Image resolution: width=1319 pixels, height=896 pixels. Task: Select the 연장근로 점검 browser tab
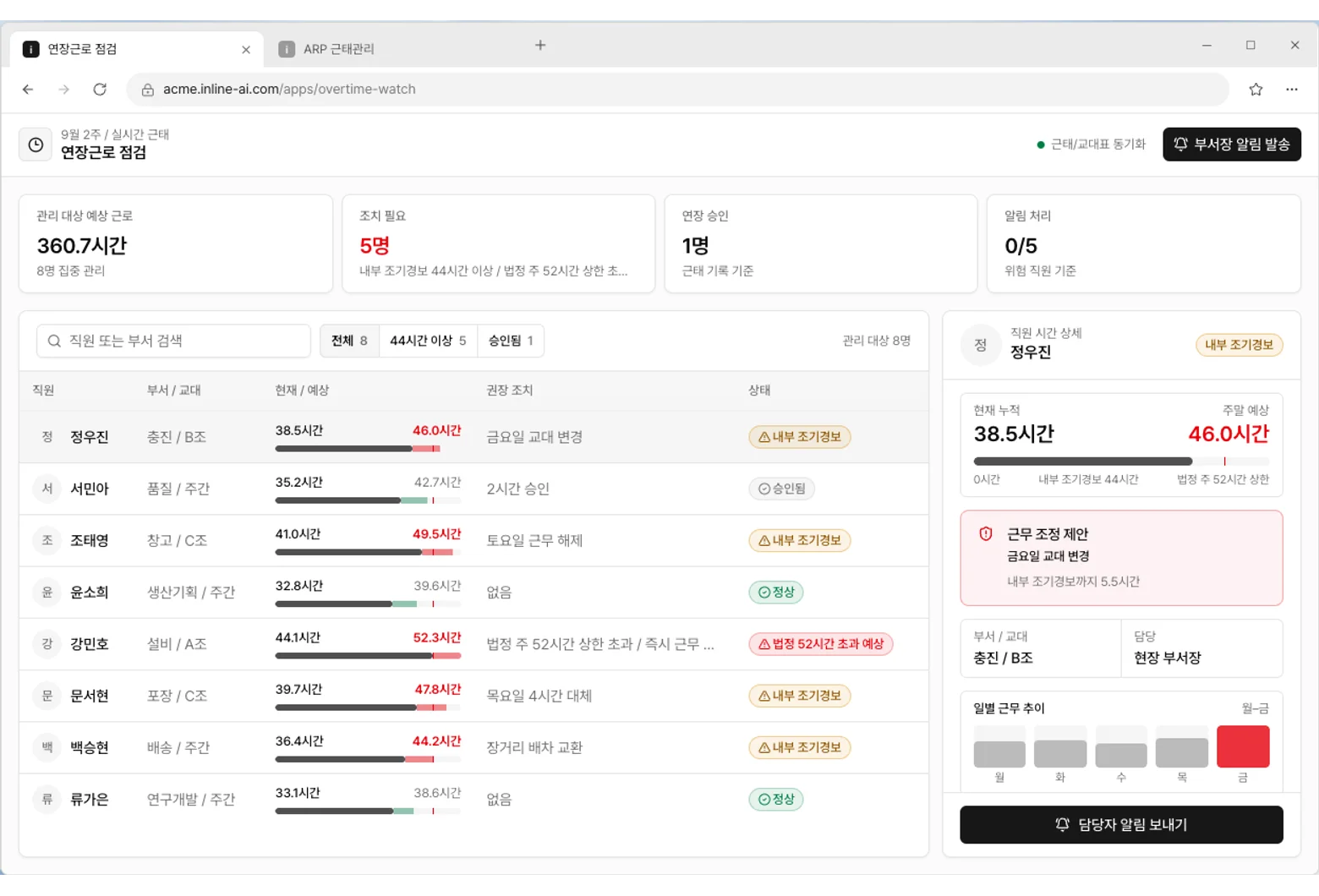(137, 49)
